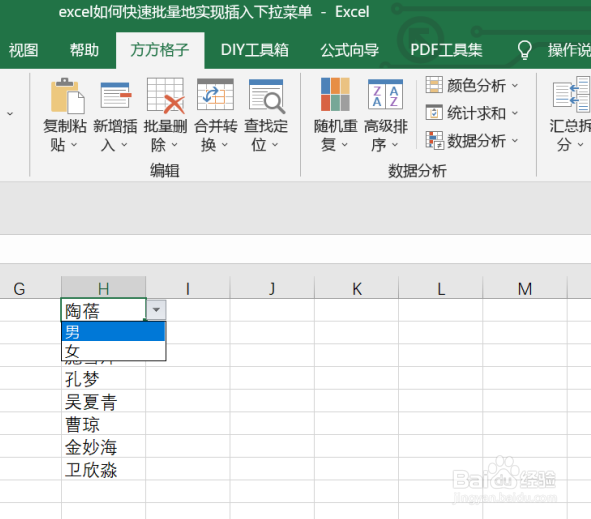Screen dimensions: 591x519
Task: Open the DIY工具箱 tab
Action: click(255, 50)
